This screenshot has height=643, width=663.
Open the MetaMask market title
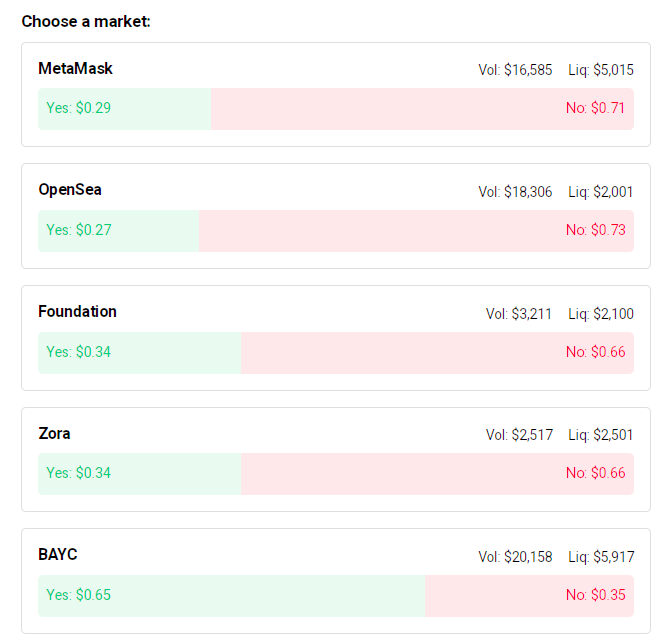tap(76, 69)
